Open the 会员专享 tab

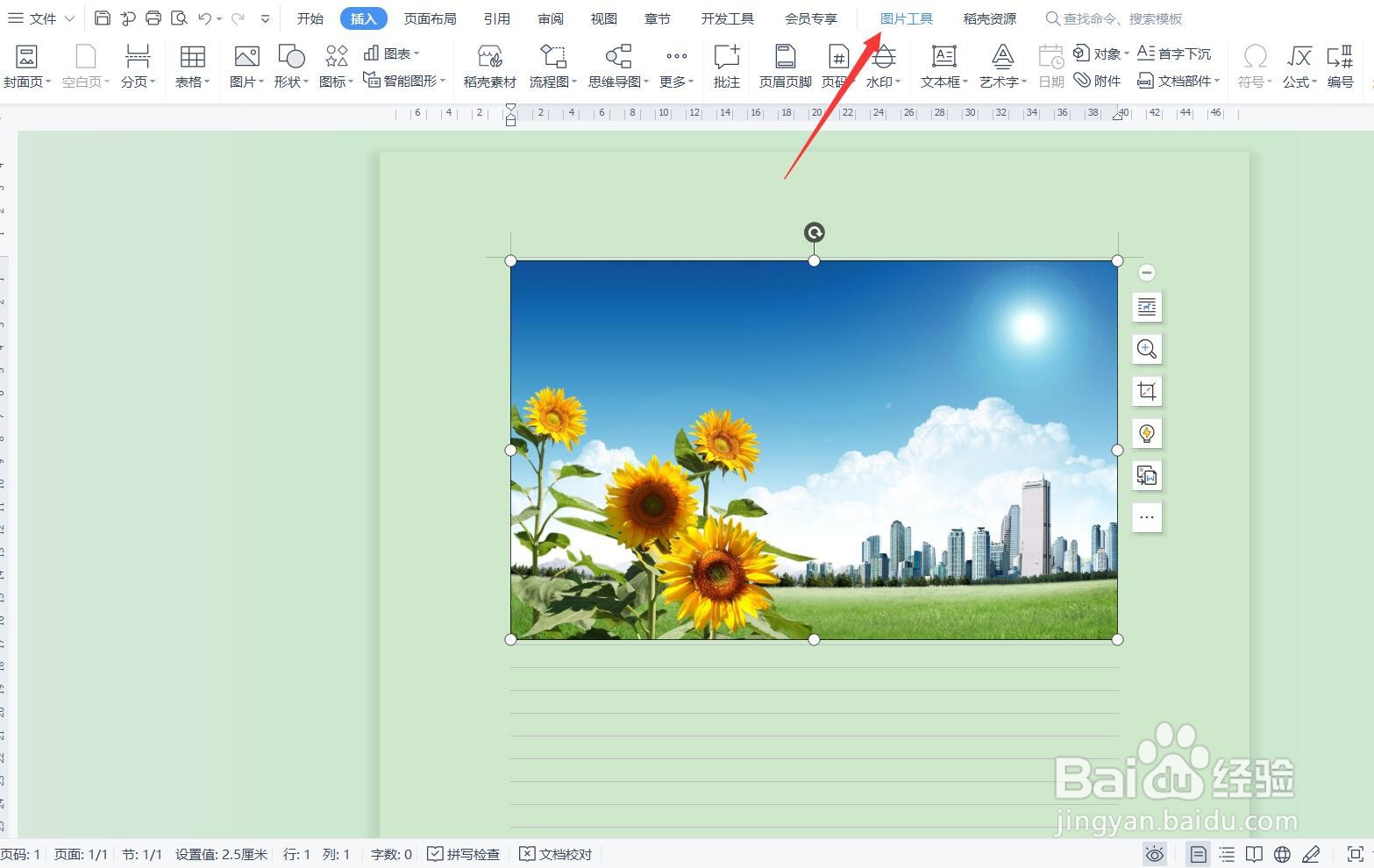pyautogui.click(x=811, y=18)
